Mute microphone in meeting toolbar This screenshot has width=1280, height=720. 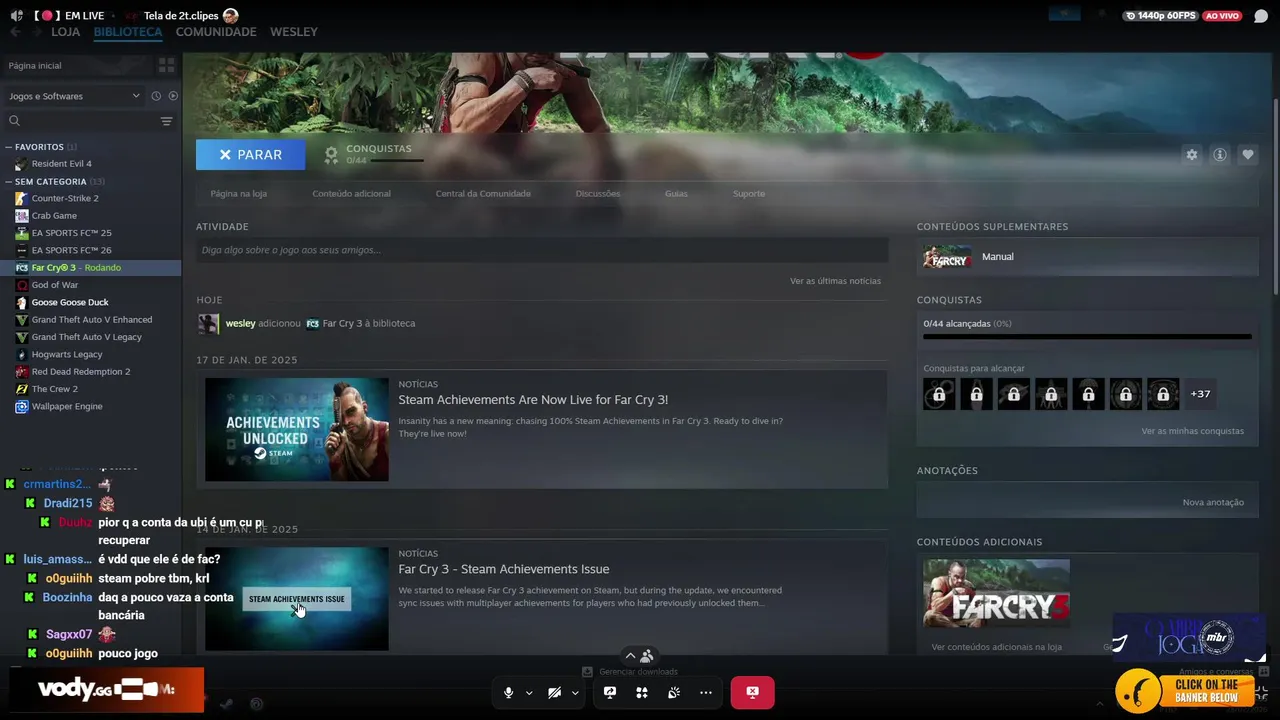[508, 692]
